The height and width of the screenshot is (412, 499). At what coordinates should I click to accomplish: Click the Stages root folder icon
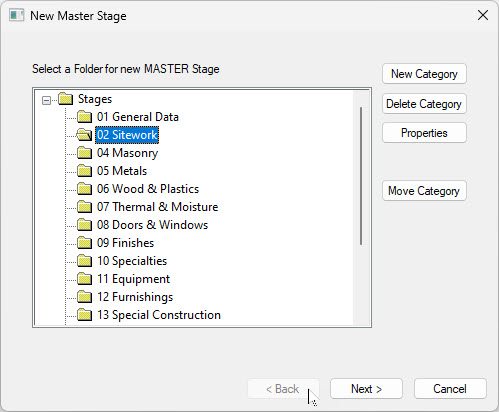tap(65, 99)
